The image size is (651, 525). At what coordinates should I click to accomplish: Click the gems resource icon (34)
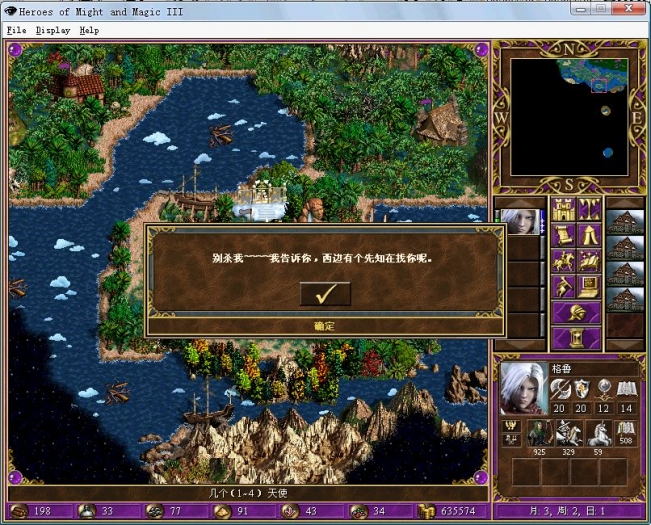(x=358, y=511)
